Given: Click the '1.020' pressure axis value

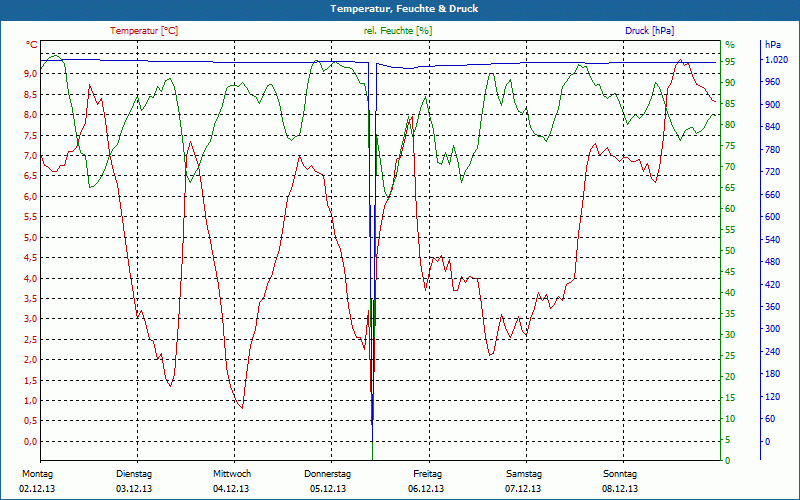Looking at the screenshot, I should click(776, 60).
